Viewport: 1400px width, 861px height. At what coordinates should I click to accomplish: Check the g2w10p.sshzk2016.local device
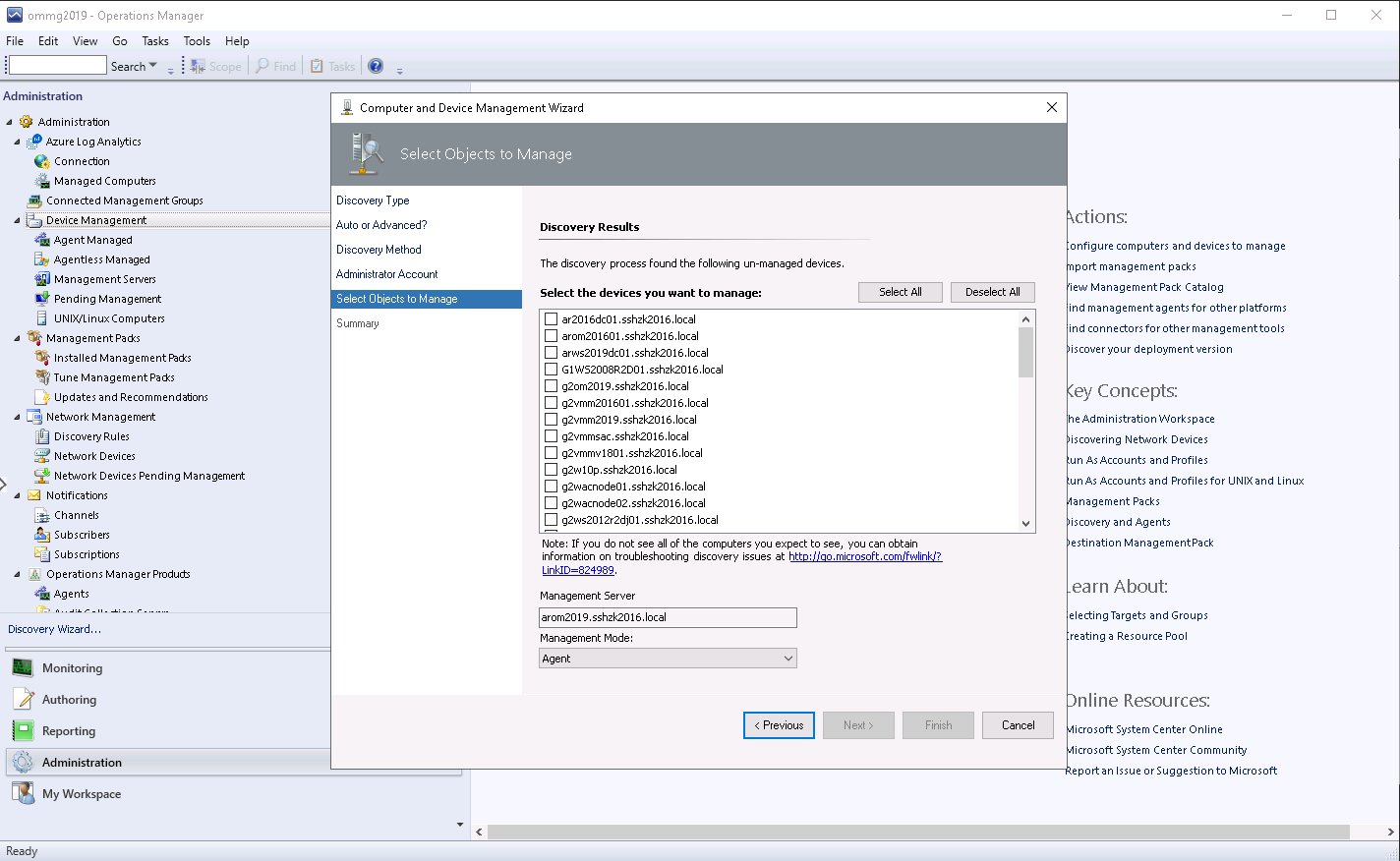(551, 469)
